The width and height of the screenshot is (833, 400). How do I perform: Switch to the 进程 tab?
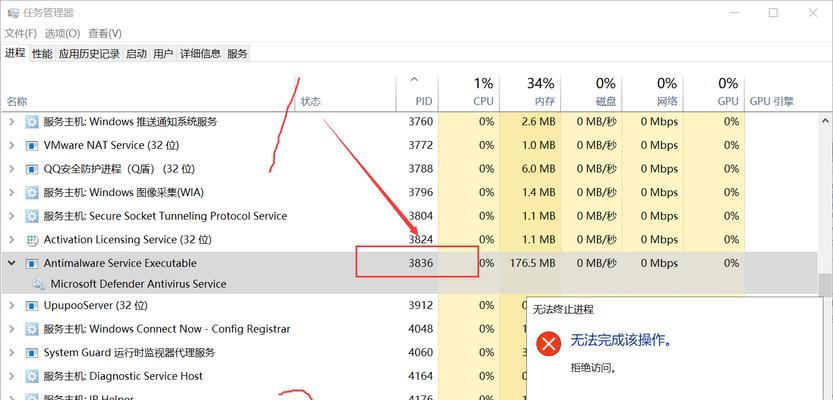point(15,53)
